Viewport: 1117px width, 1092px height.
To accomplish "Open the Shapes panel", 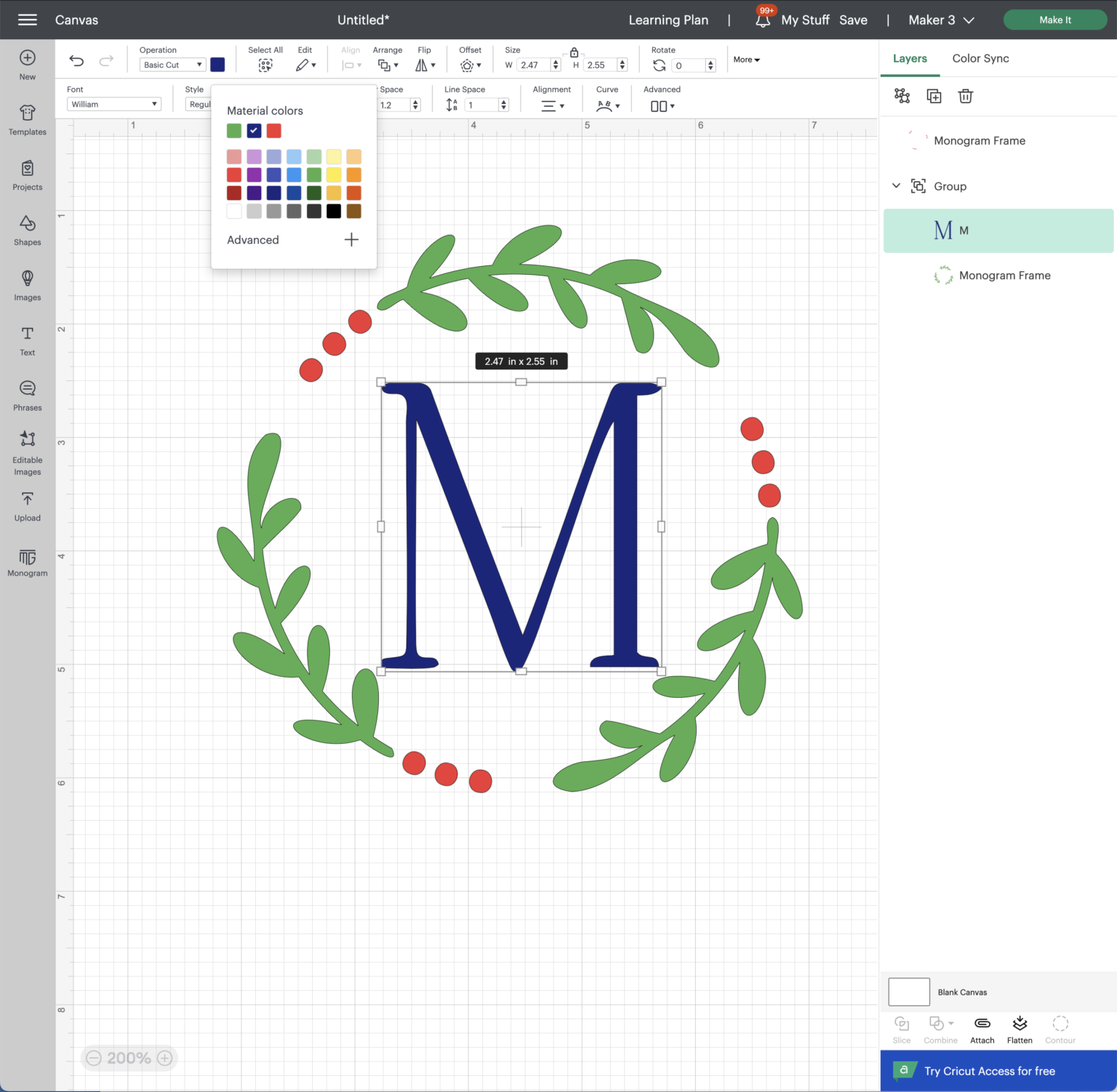I will pos(27,231).
